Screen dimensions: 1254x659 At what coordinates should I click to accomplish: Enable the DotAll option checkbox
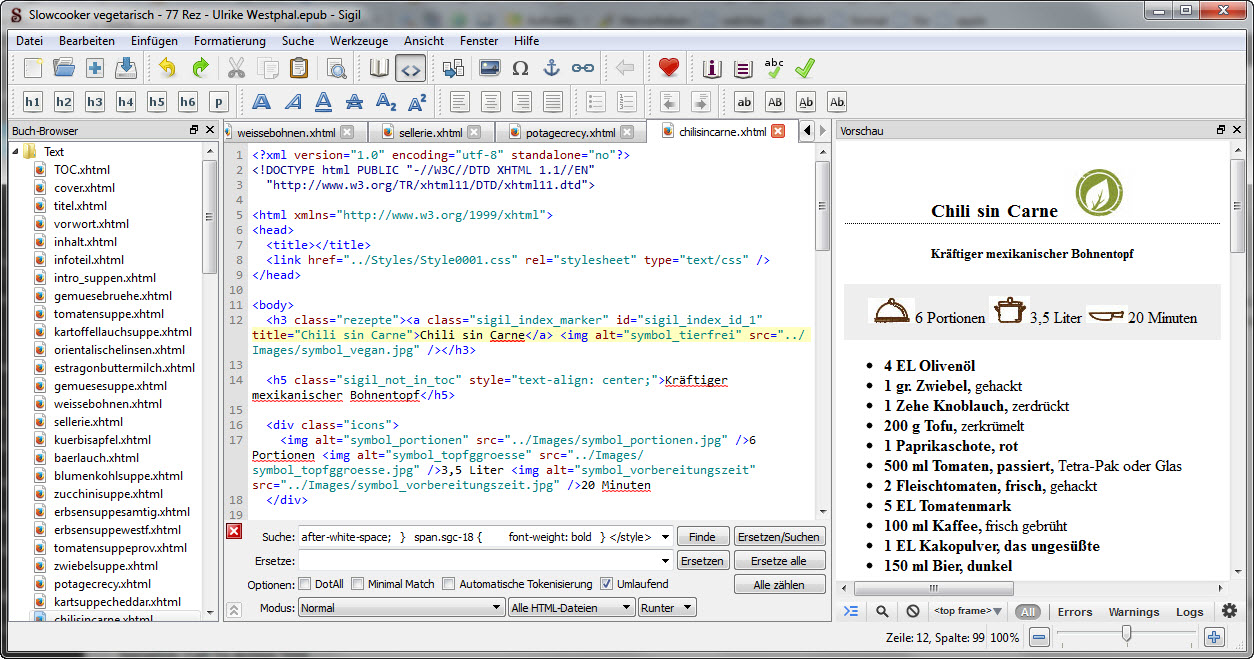point(305,584)
